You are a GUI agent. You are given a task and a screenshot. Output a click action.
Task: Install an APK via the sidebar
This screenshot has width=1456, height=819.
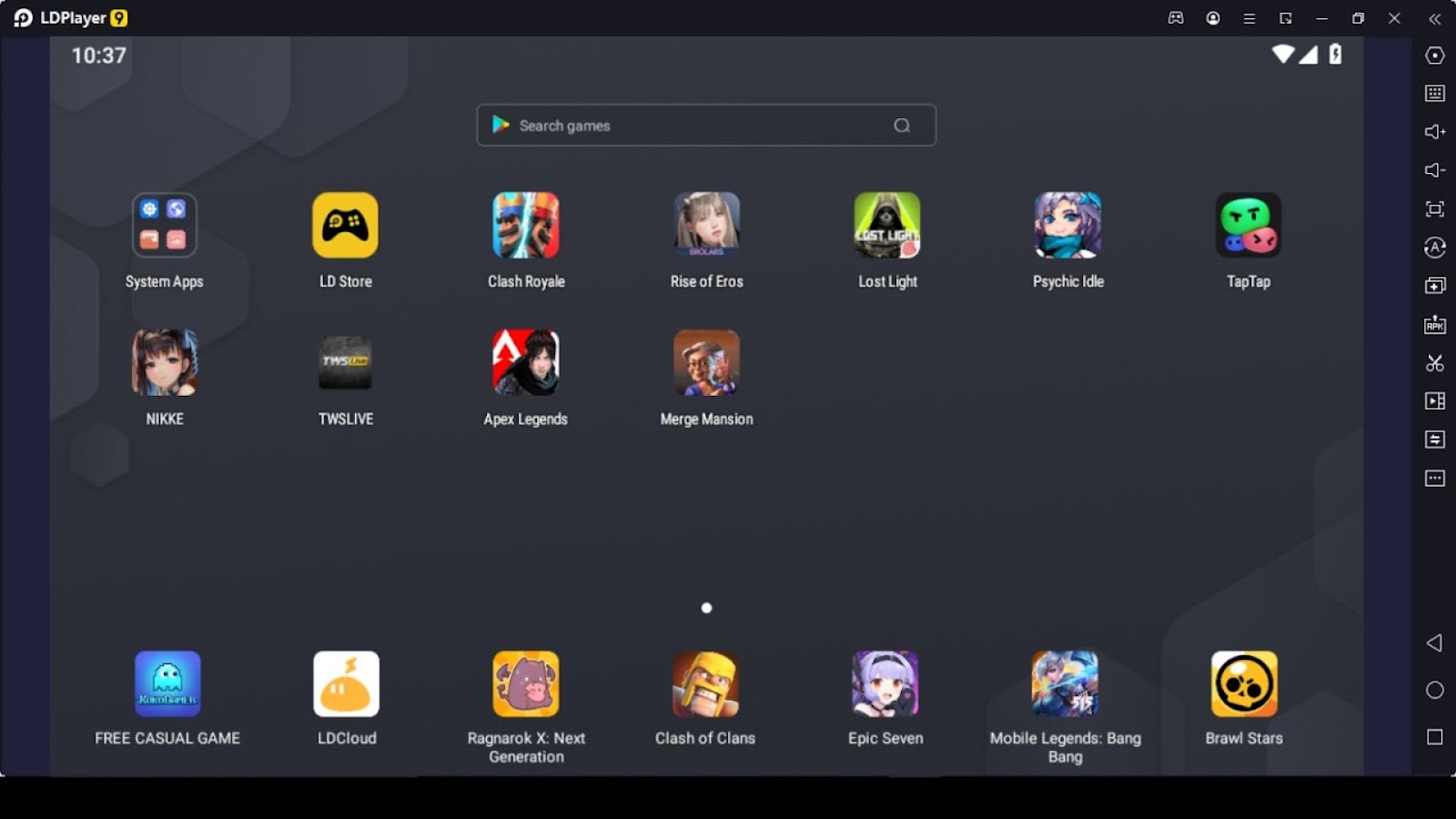click(1435, 325)
